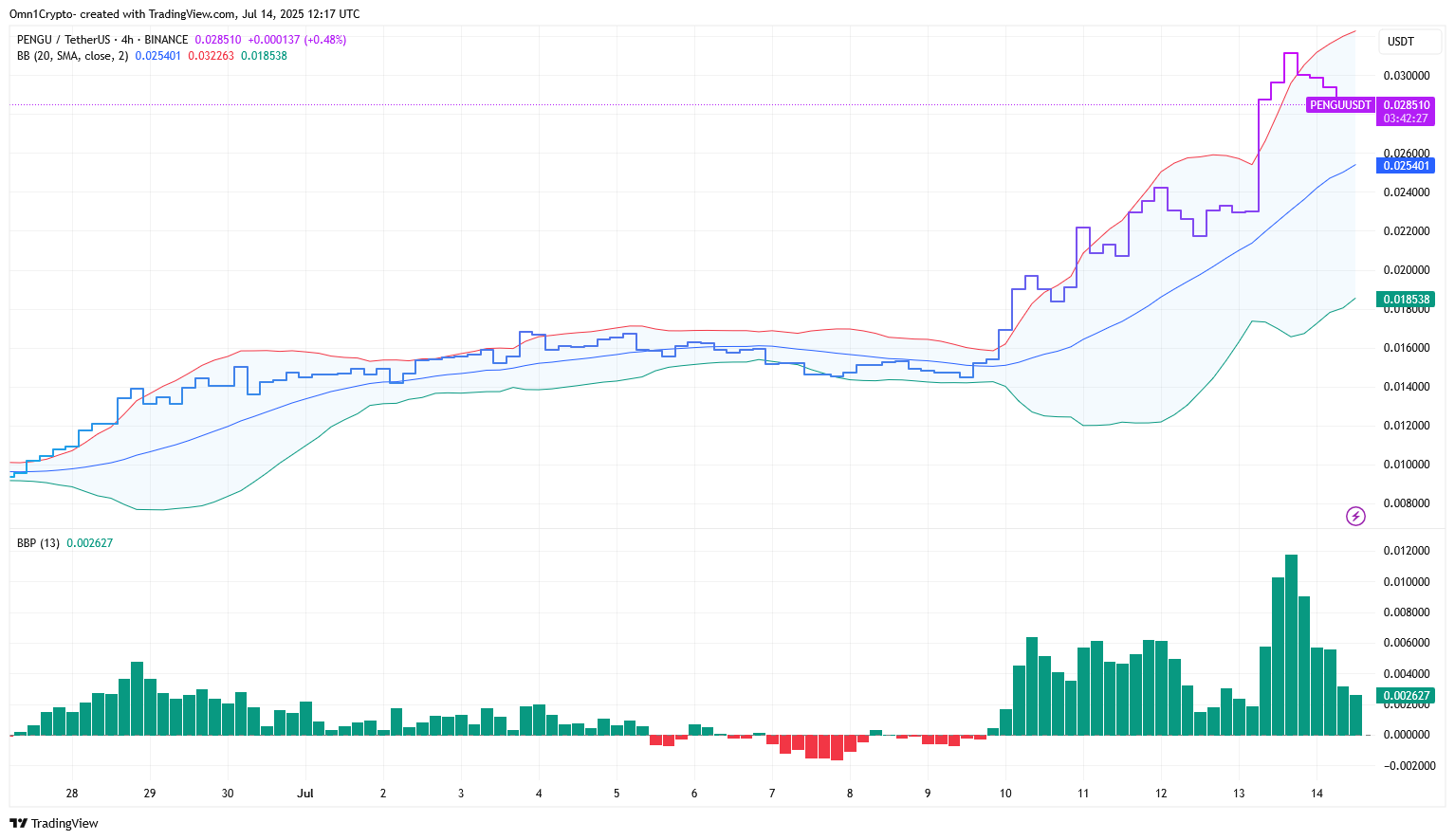Click the BBP value 0.002627 in legend
Image resolution: width=1455 pixels, height=840 pixels.
[89, 543]
